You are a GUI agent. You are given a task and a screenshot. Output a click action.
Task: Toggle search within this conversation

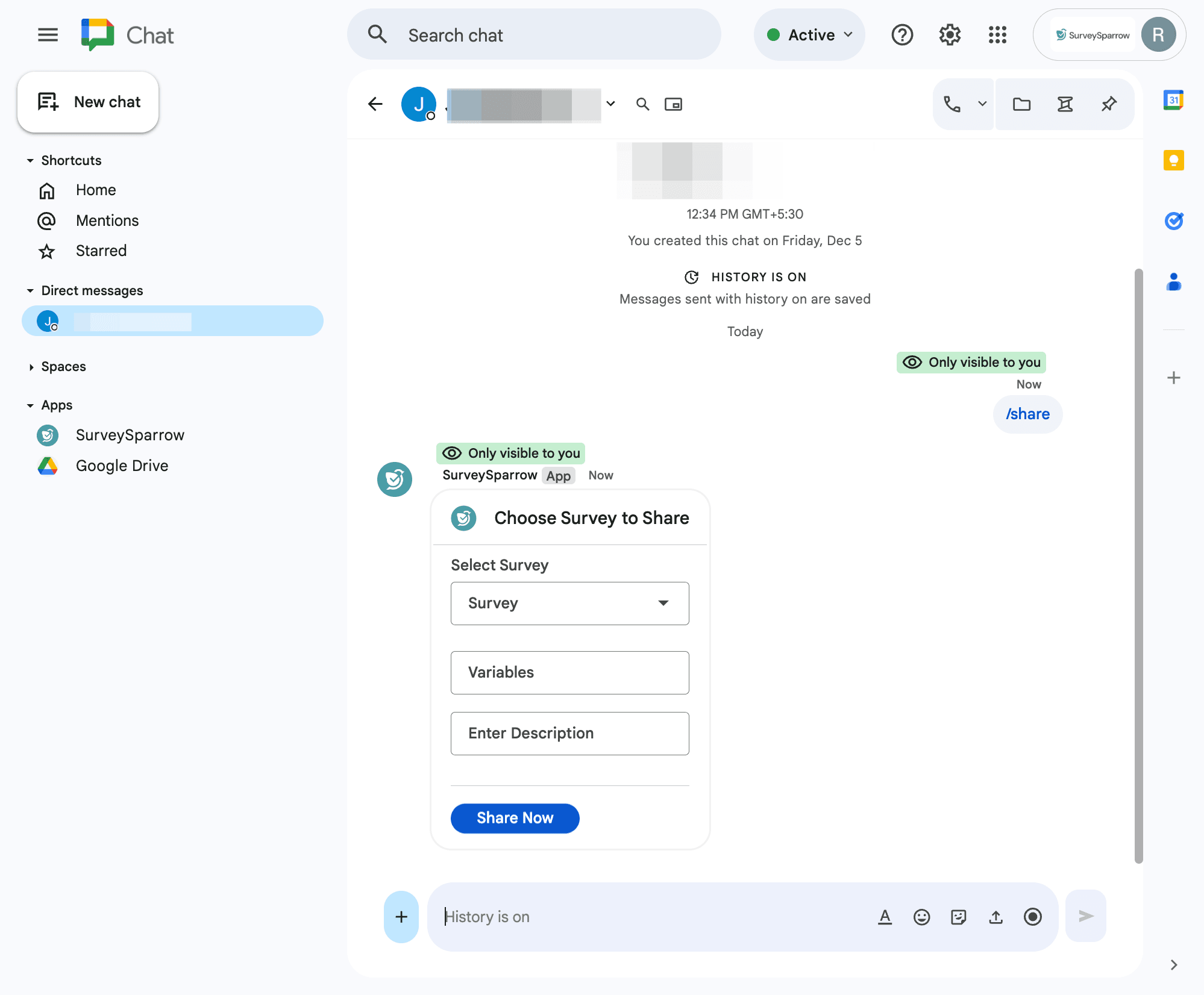pos(642,104)
